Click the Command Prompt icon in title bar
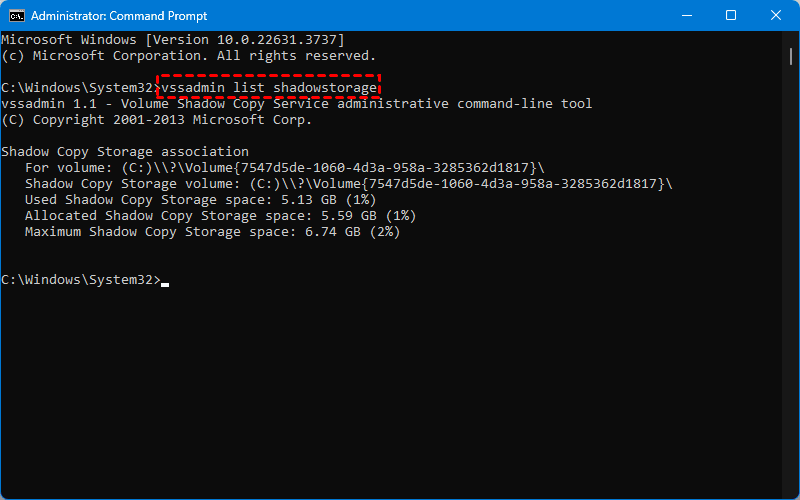Screen dimensions: 800x500 point(17,16)
